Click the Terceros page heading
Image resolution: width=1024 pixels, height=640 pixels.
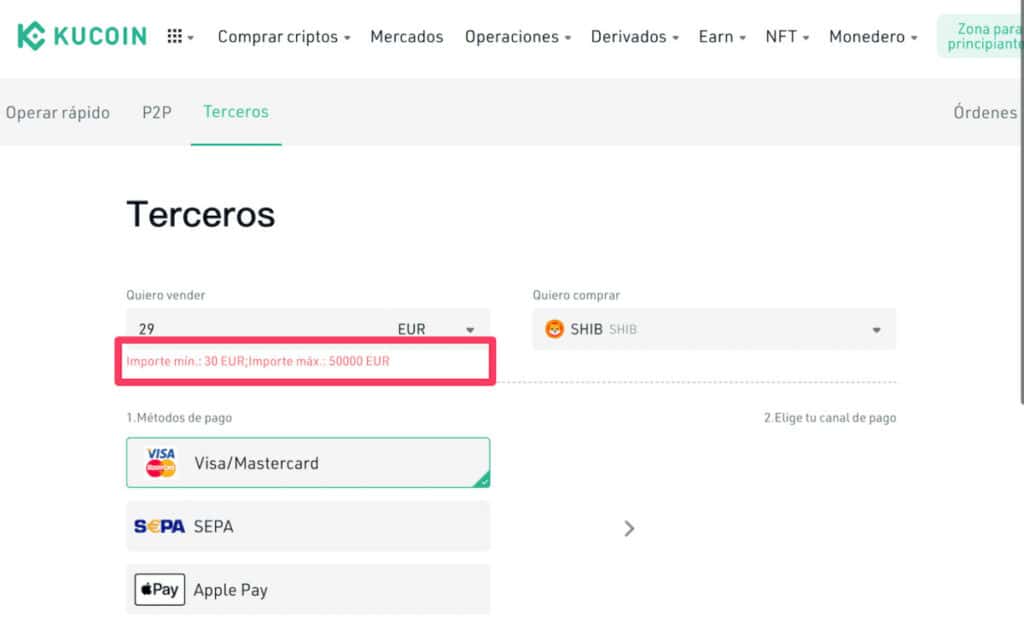coord(201,214)
